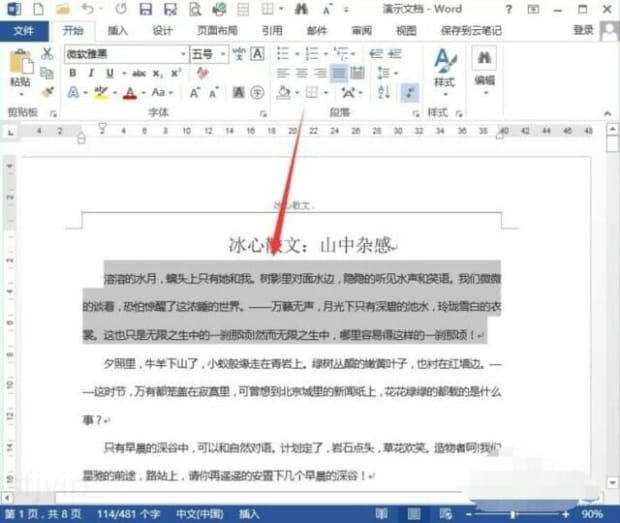Click the Copy icon in clipboard group
620x523 pixels.
47,73
